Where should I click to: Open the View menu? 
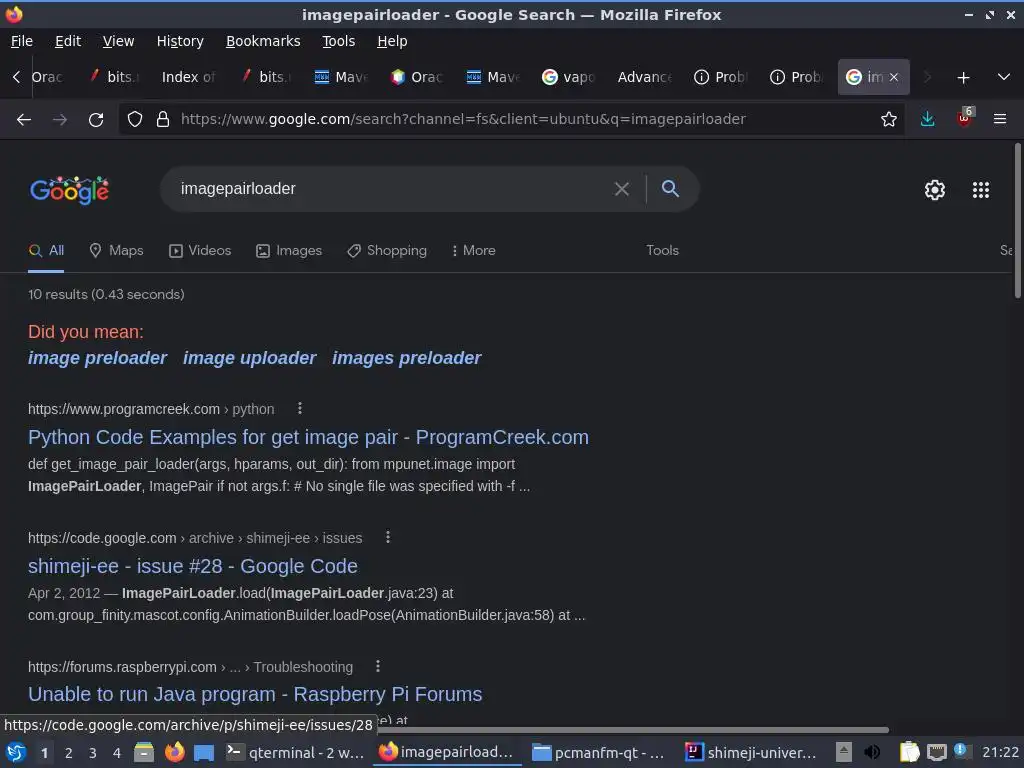(x=118, y=41)
